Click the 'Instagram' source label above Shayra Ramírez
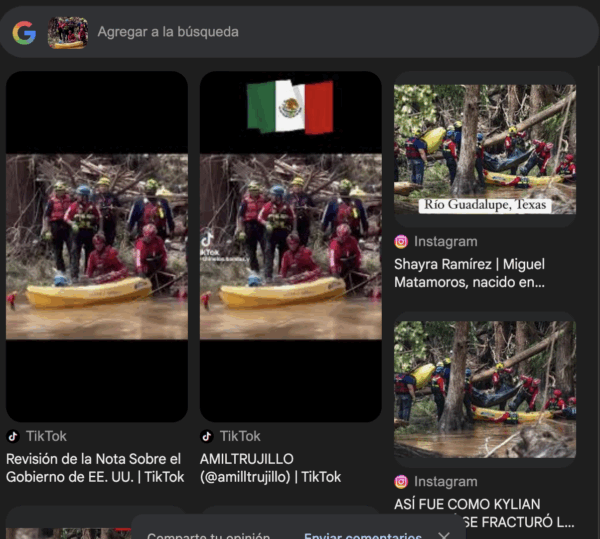600x539 pixels. (446, 242)
